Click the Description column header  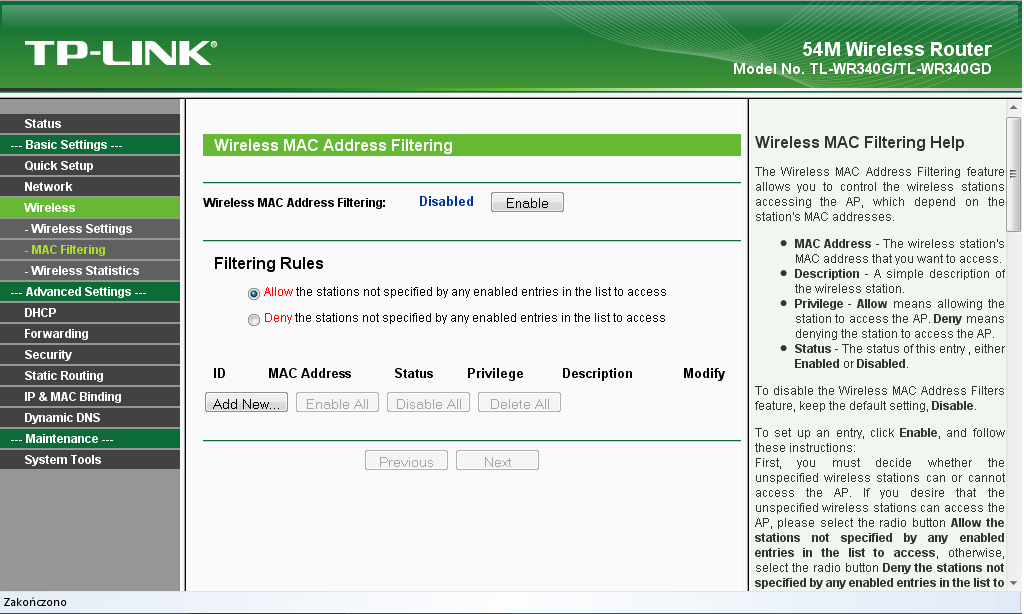click(597, 373)
